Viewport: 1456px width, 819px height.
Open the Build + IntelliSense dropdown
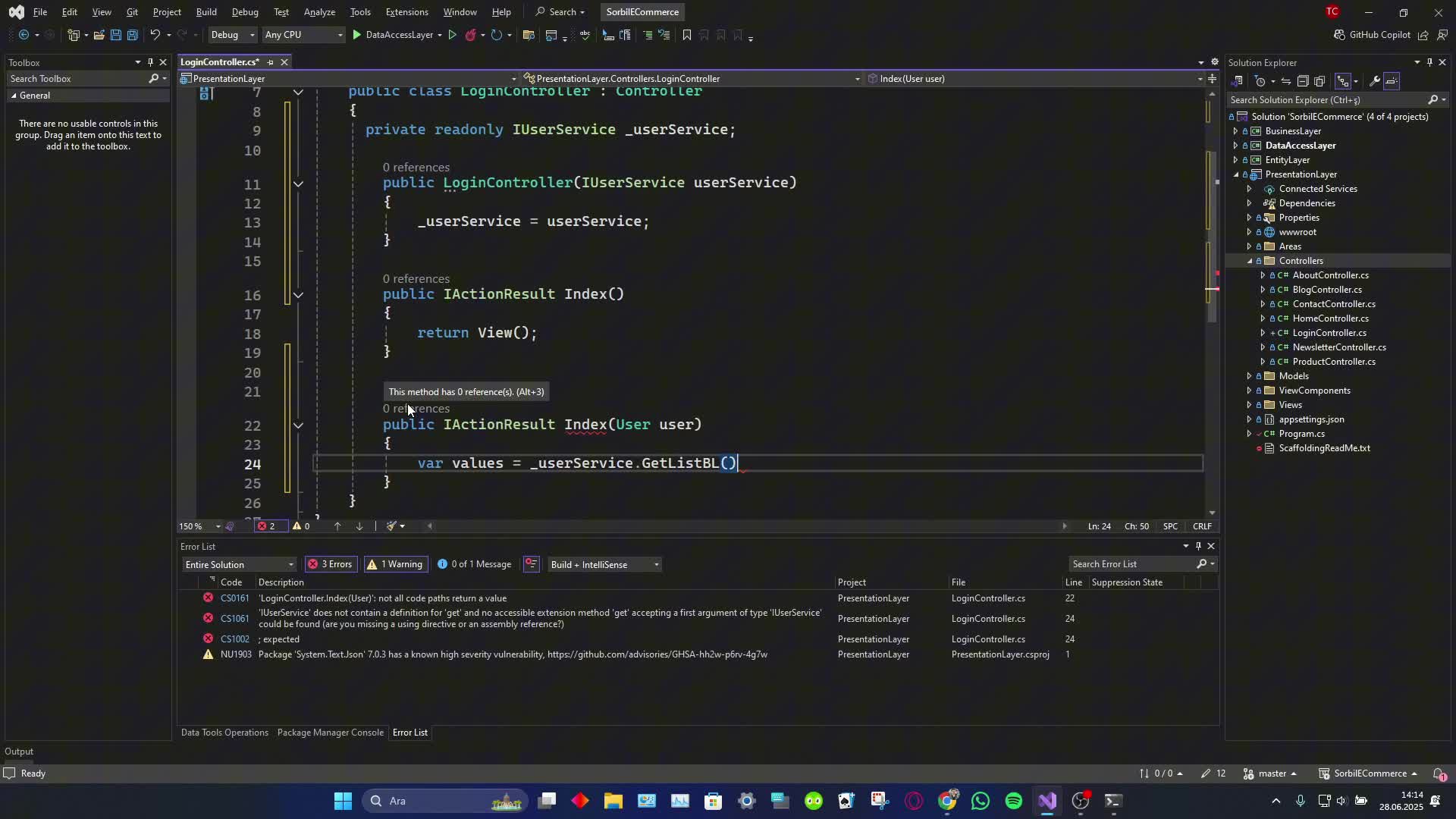604,565
